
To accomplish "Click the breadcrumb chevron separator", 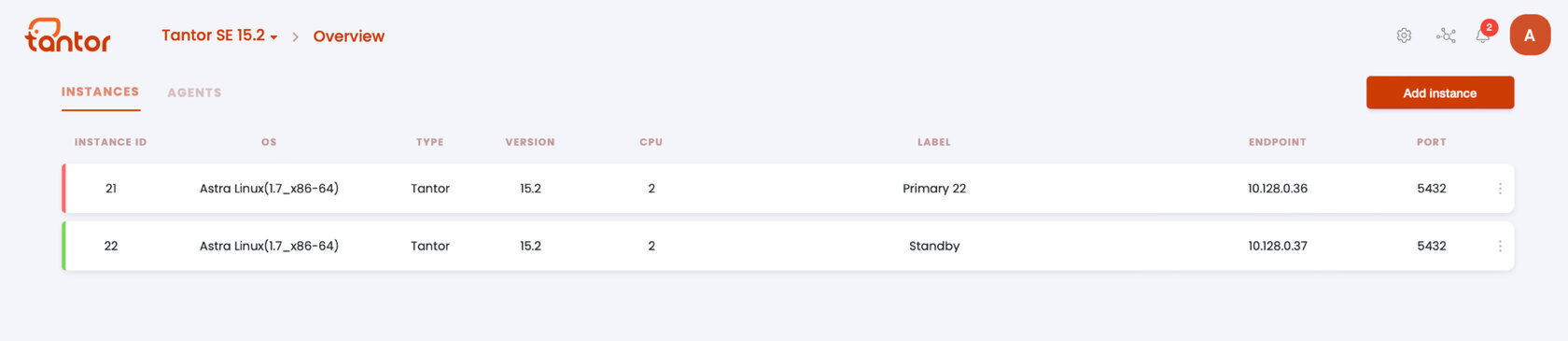I will (x=295, y=36).
